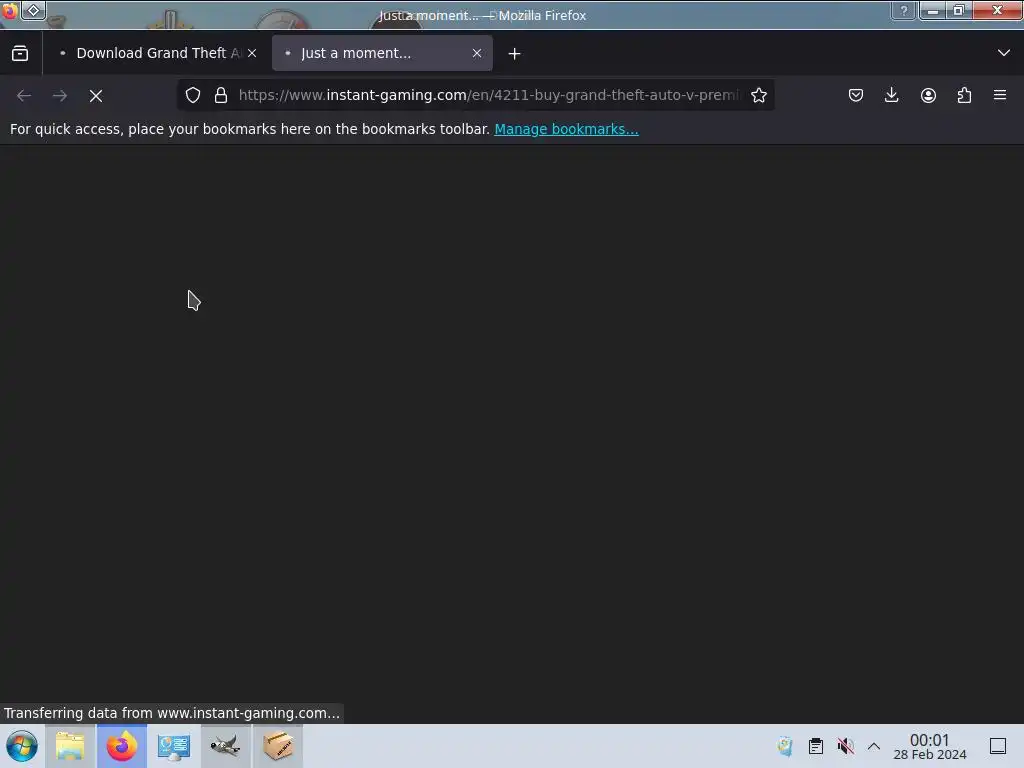Open the package box taskbar app
Screen dimensions: 1024x768
coord(278,746)
